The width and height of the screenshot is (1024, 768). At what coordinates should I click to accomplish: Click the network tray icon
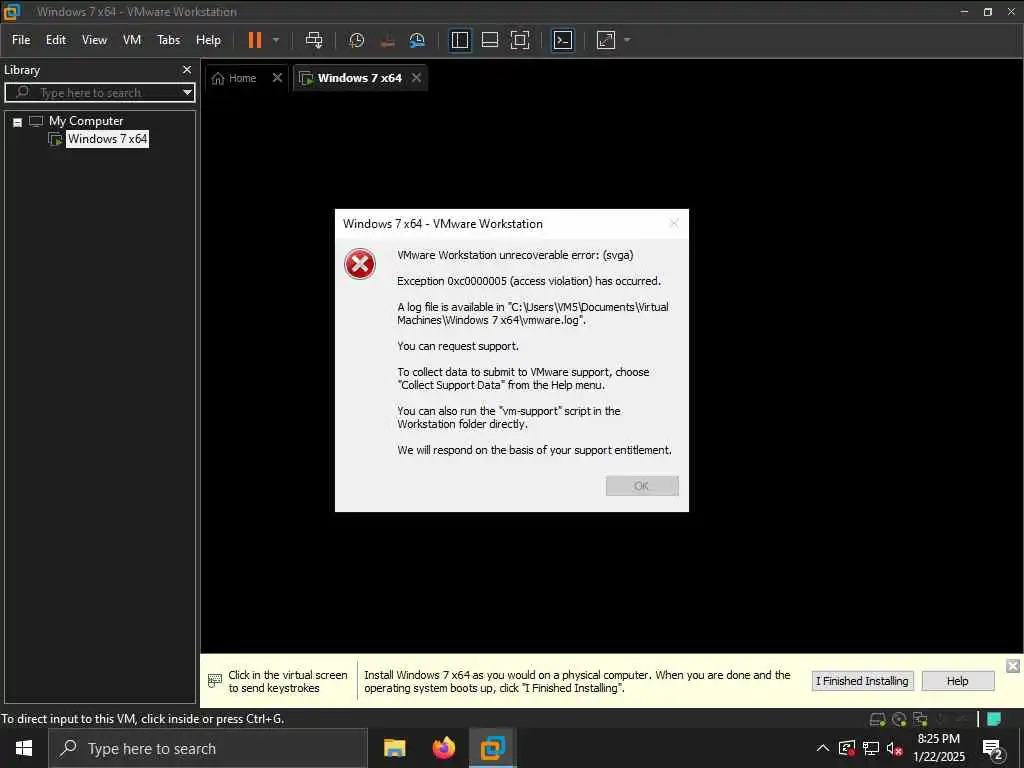pyautogui.click(x=871, y=748)
